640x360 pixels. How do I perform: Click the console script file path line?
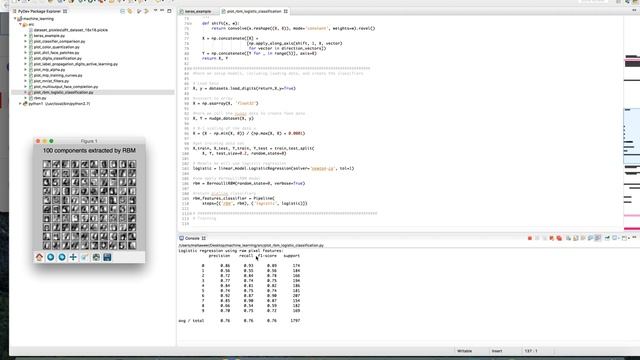(x=251, y=246)
